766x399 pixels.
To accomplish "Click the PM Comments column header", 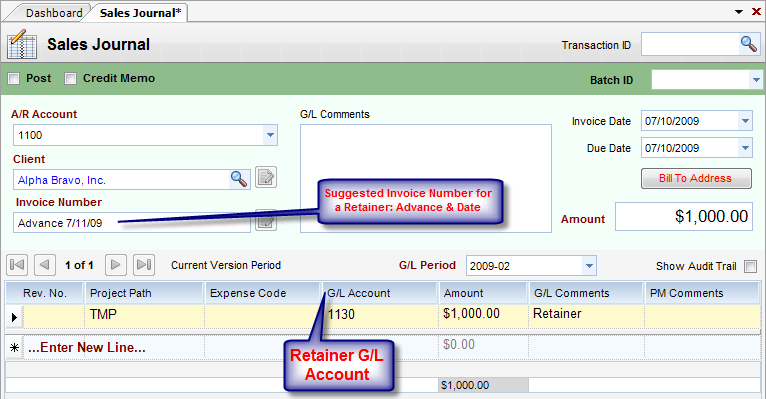I will click(x=703, y=293).
